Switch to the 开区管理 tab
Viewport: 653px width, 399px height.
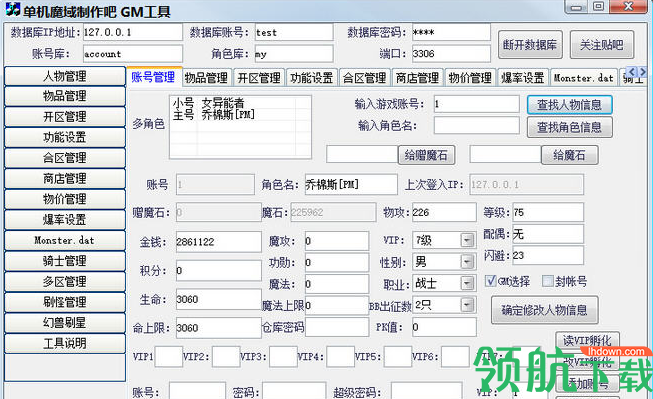click(259, 77)
